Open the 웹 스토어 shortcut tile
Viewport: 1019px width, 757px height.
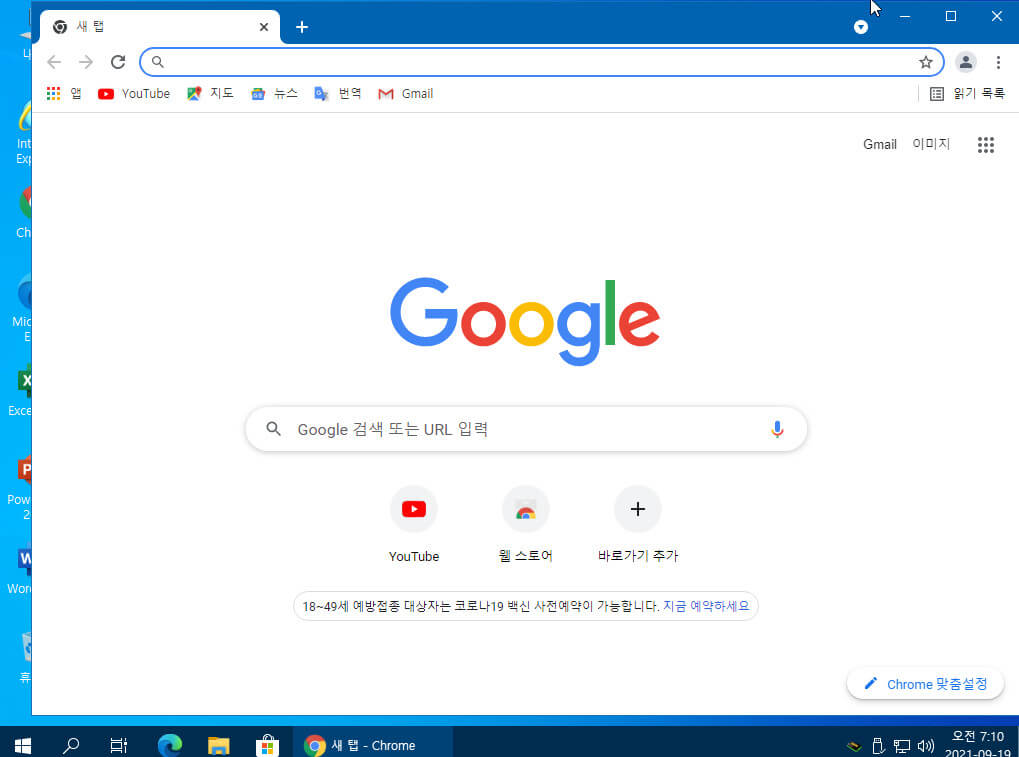tap(525, 524)
